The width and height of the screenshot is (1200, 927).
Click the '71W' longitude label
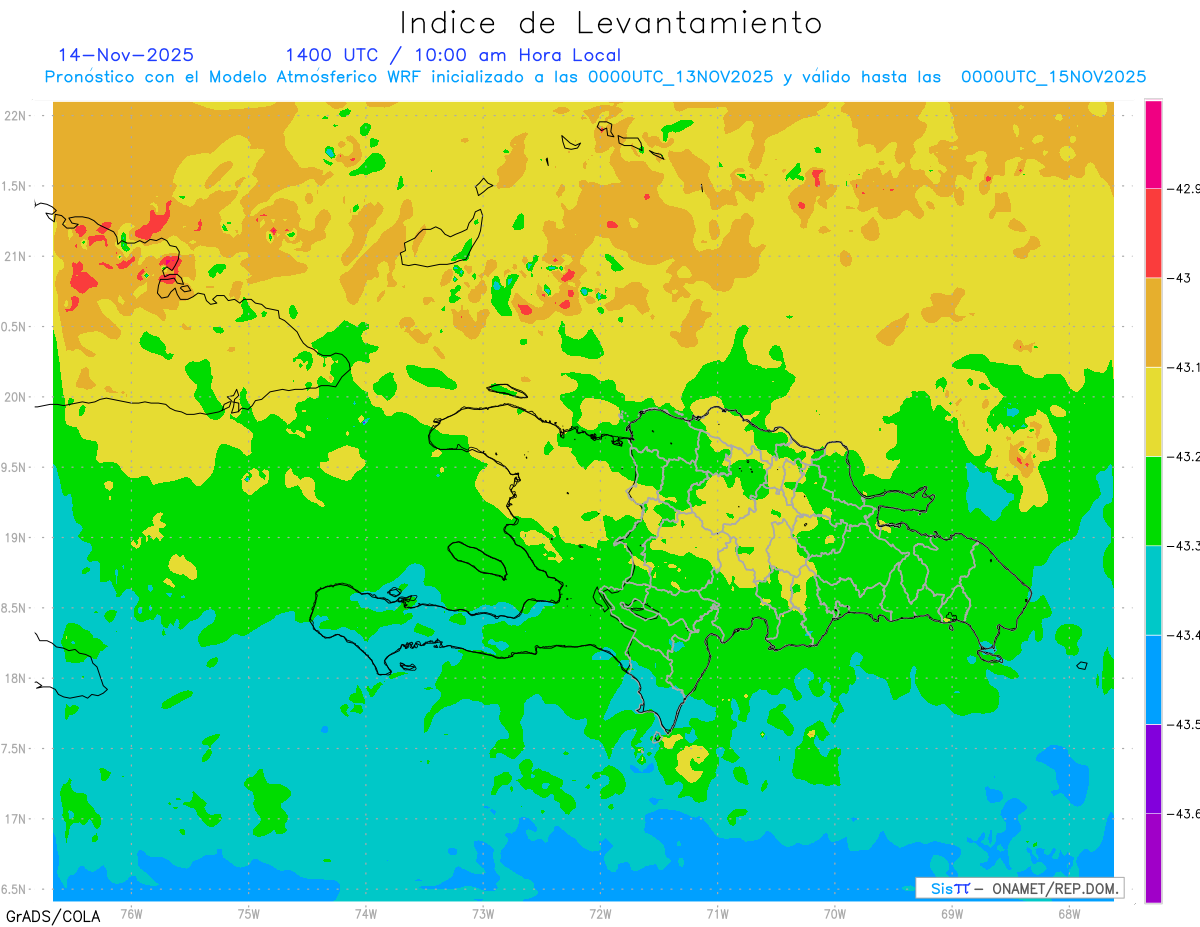coord(717,913)
